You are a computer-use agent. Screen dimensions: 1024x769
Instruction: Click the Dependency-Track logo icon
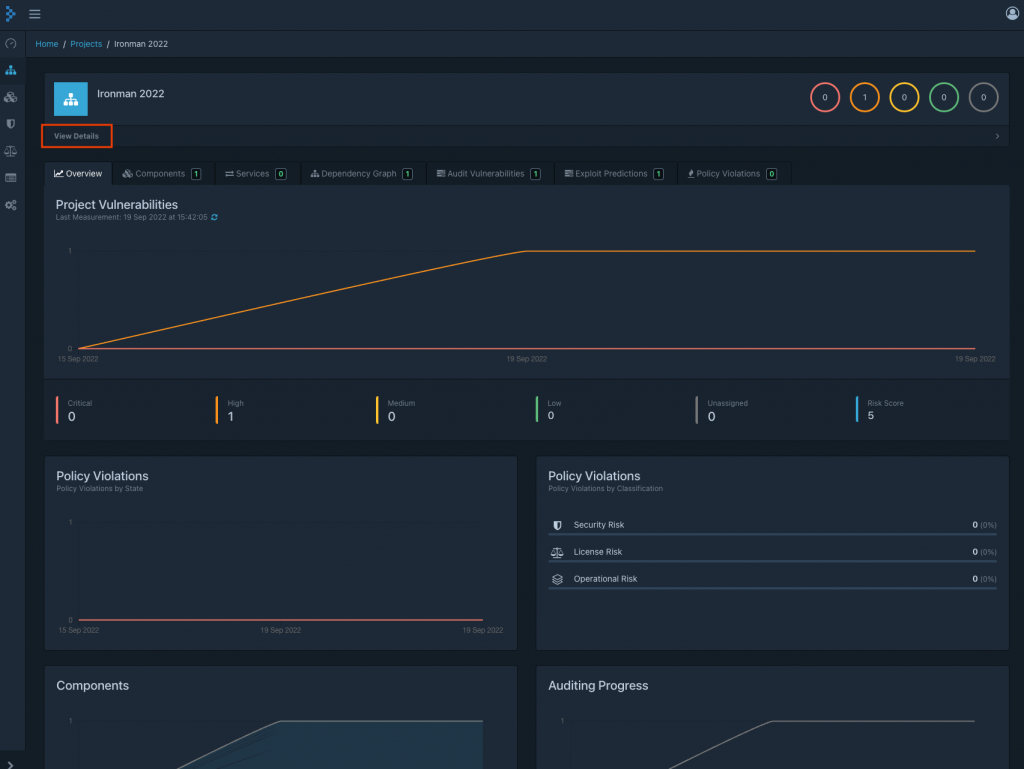click(x=10, y=14)
